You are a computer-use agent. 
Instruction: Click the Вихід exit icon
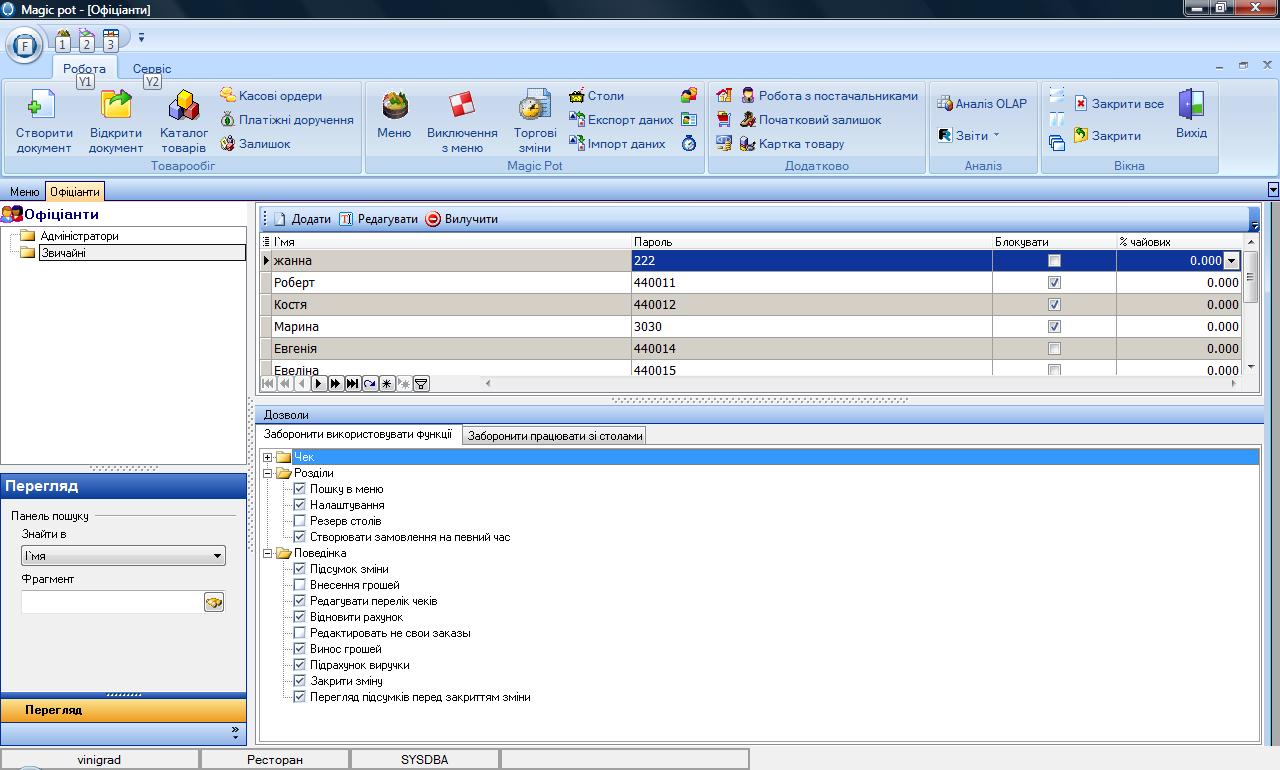click(1191, 106)
